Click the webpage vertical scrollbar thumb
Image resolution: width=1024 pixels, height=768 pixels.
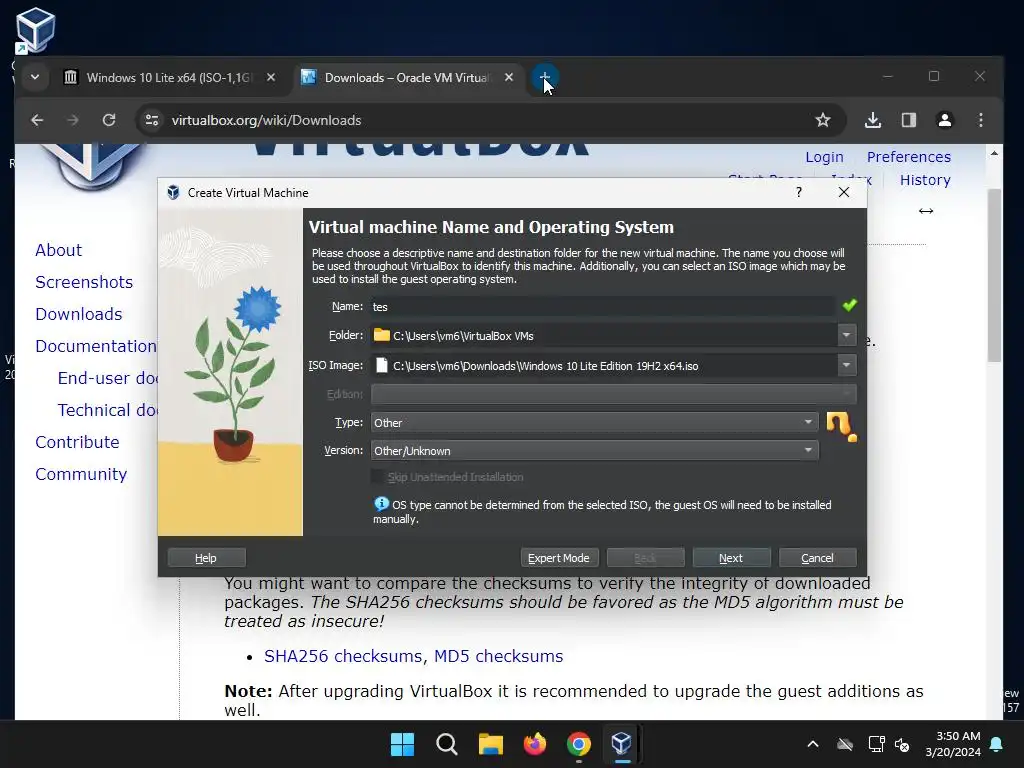994,275
